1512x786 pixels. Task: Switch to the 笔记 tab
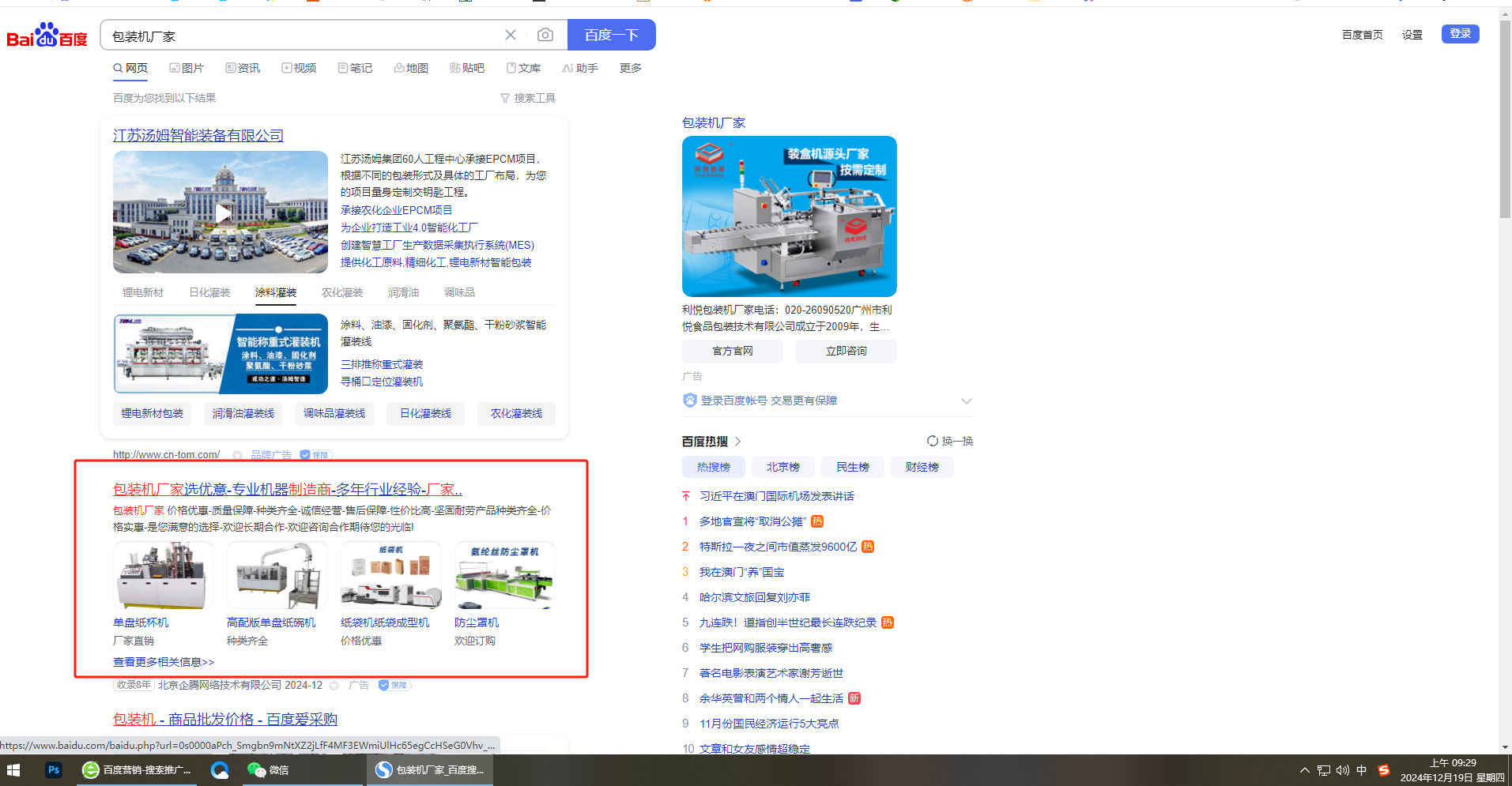(x=355, y=68)
